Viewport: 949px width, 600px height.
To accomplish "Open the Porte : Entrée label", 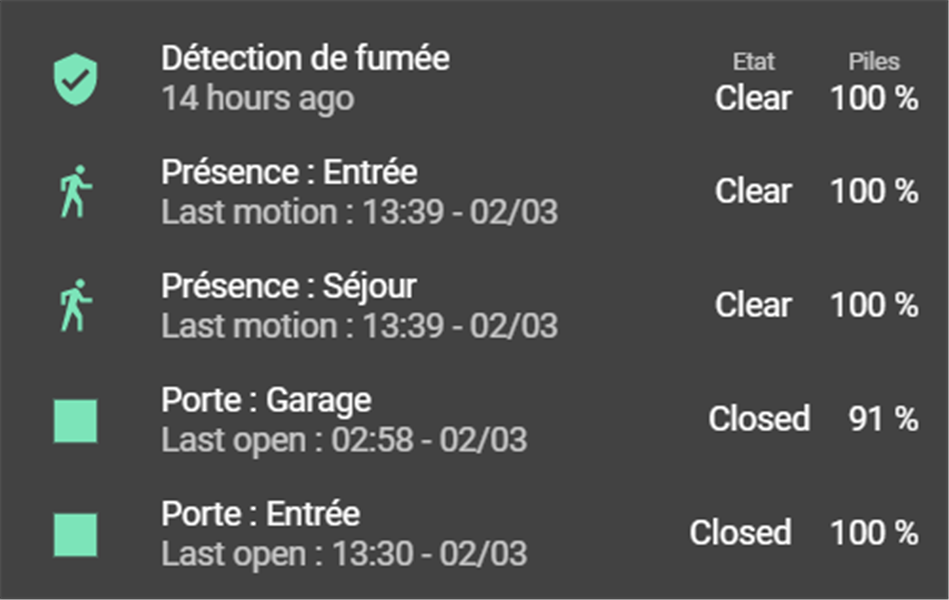I will 260,515.
